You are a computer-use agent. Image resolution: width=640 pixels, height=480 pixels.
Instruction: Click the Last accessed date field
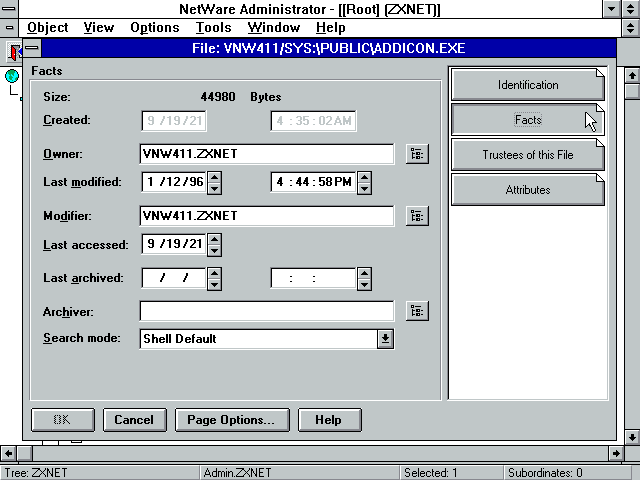pos(174,244)
